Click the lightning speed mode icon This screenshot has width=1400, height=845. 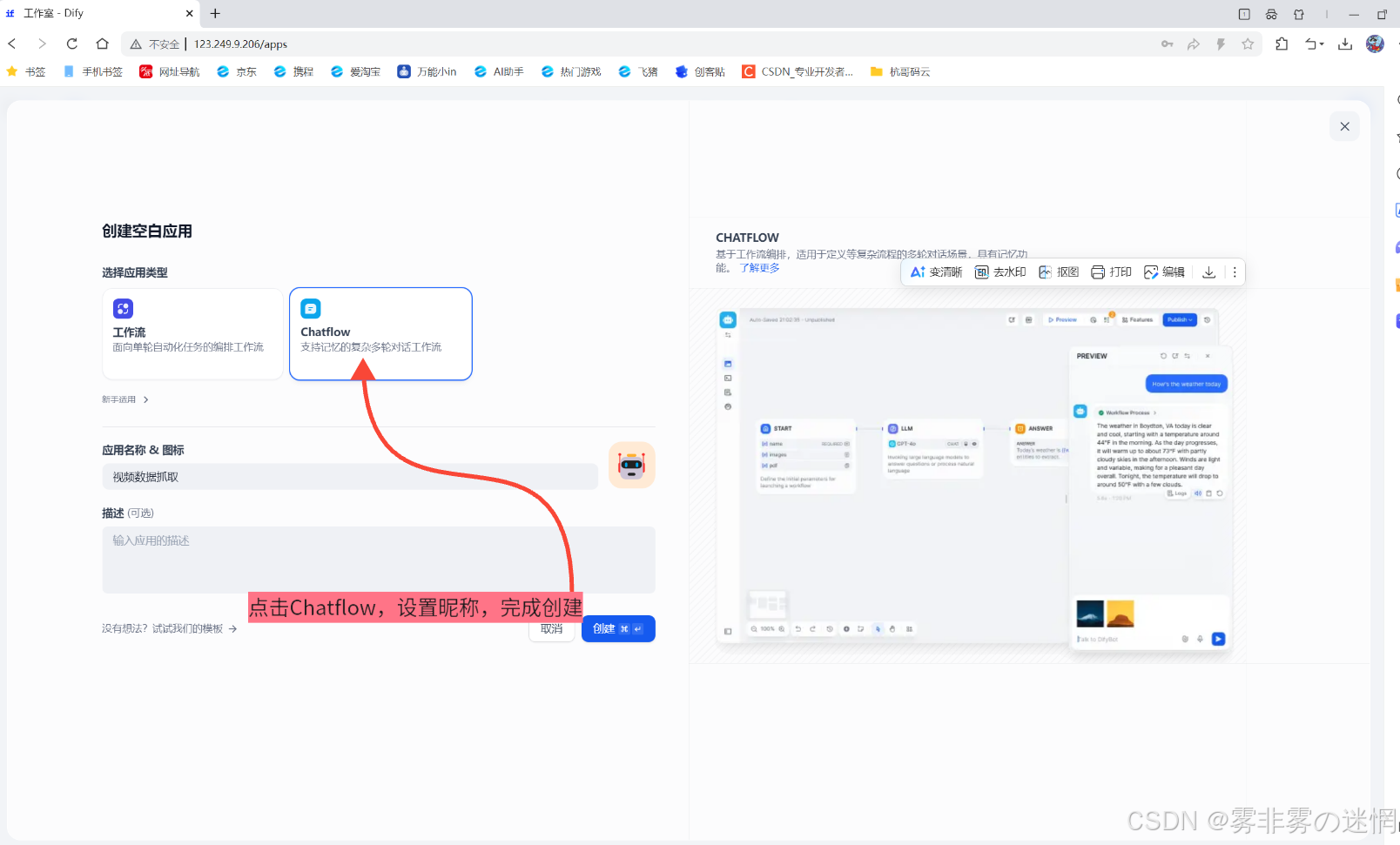coord(1221,44)
